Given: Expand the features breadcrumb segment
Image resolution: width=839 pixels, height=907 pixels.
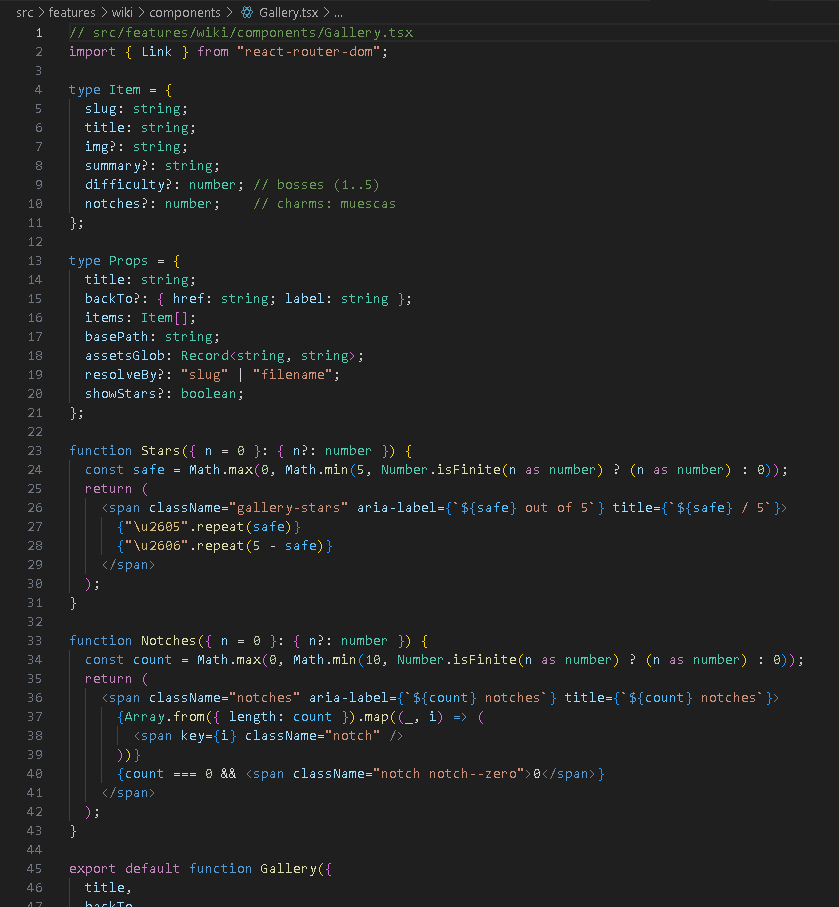Looking at the screenshot, I should (x=71, y=13).
